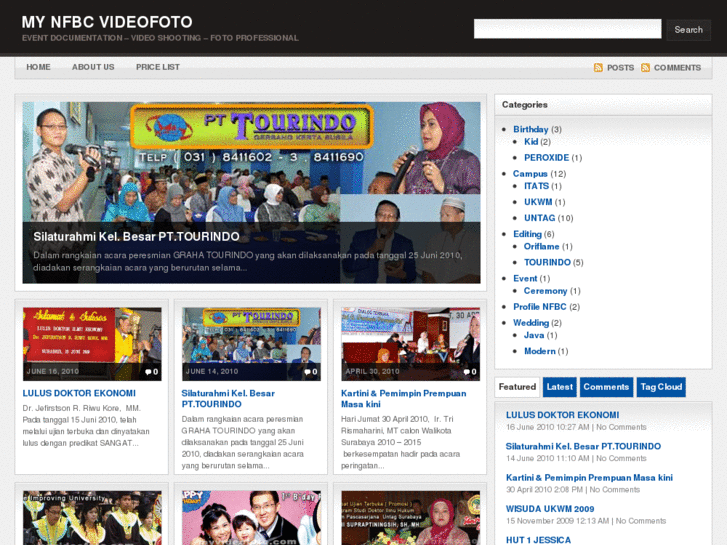
Task: Open the About Us page
Action: click(x=93, y=67)
